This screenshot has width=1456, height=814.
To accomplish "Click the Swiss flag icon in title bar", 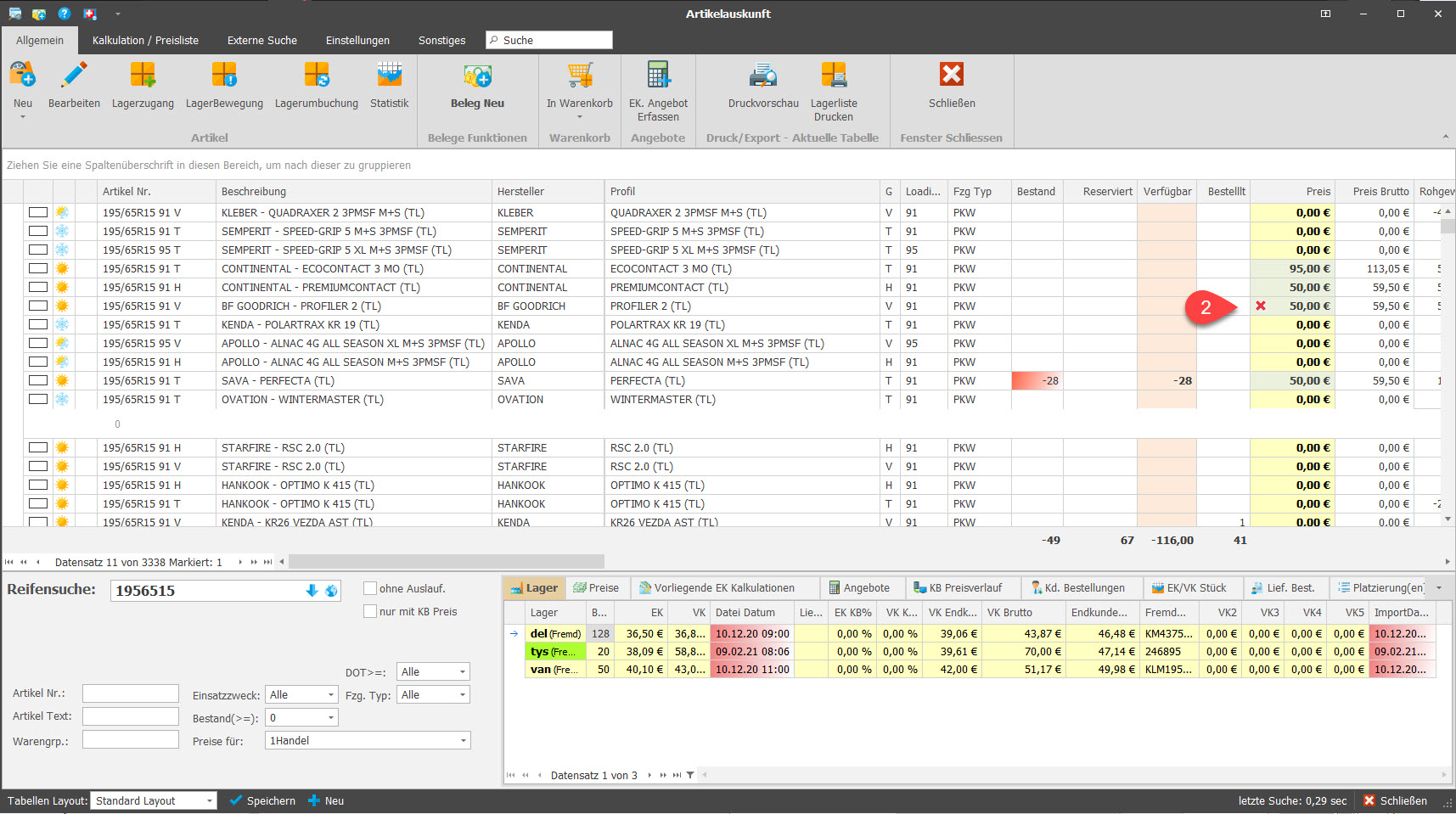I will point(90,14).
